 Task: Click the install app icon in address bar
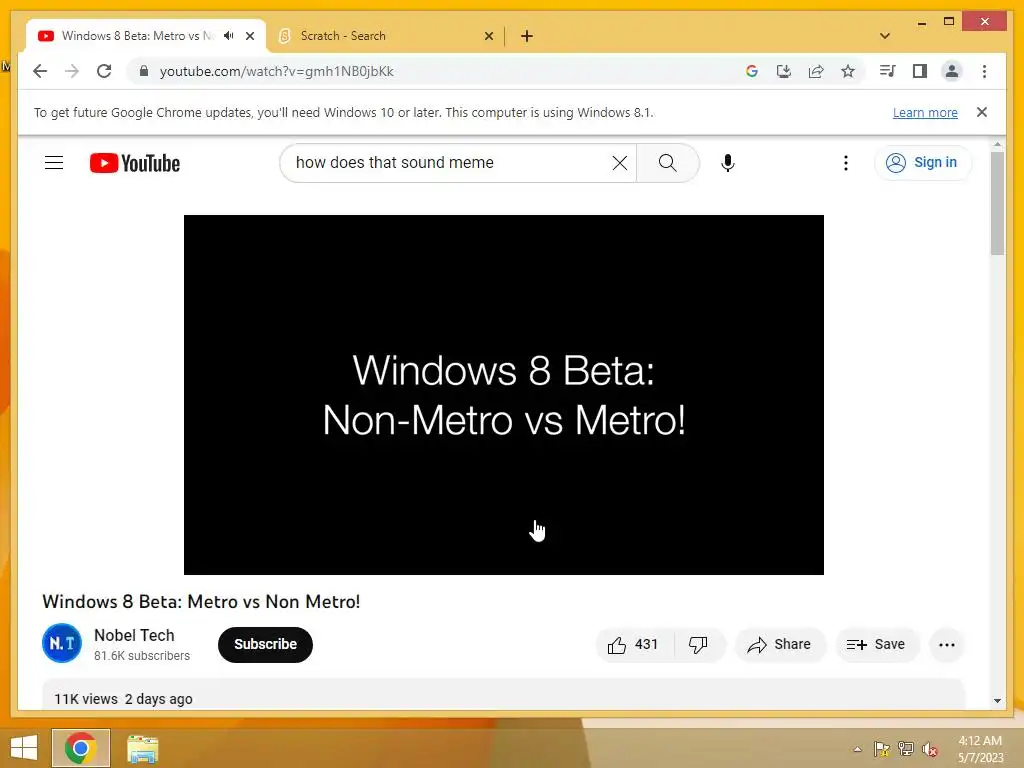click(x=784, y=71)
